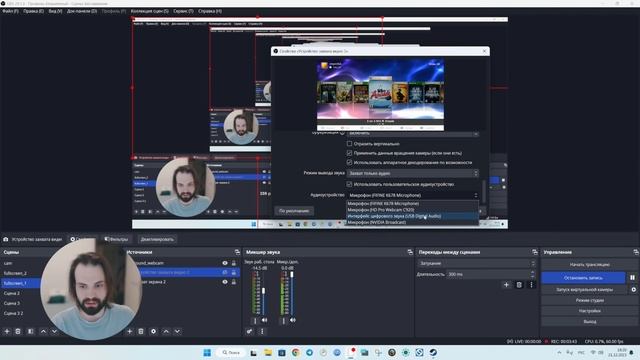Click the Деактивировать button
This screenshot has height=360, width=640.
pos(157,239)
